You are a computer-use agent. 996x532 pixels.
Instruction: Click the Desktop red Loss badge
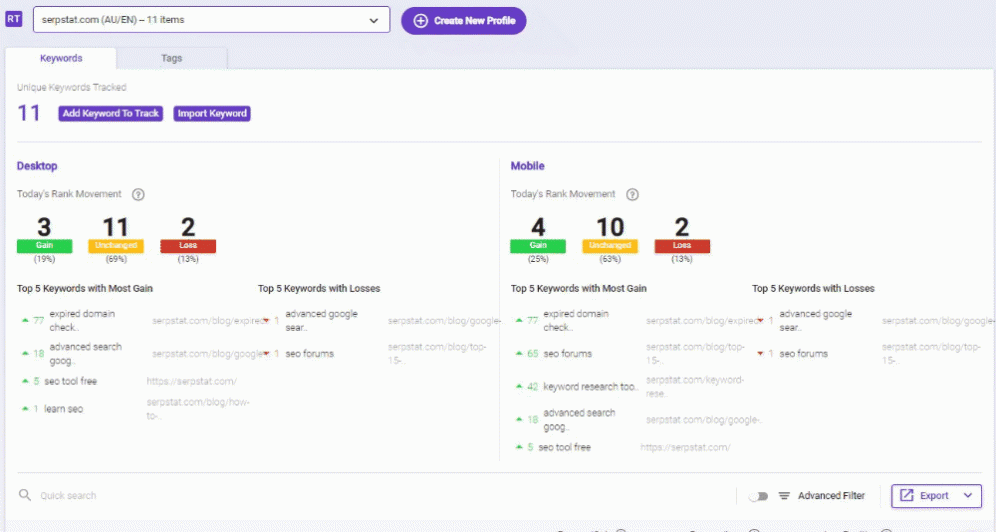(188, 246)
